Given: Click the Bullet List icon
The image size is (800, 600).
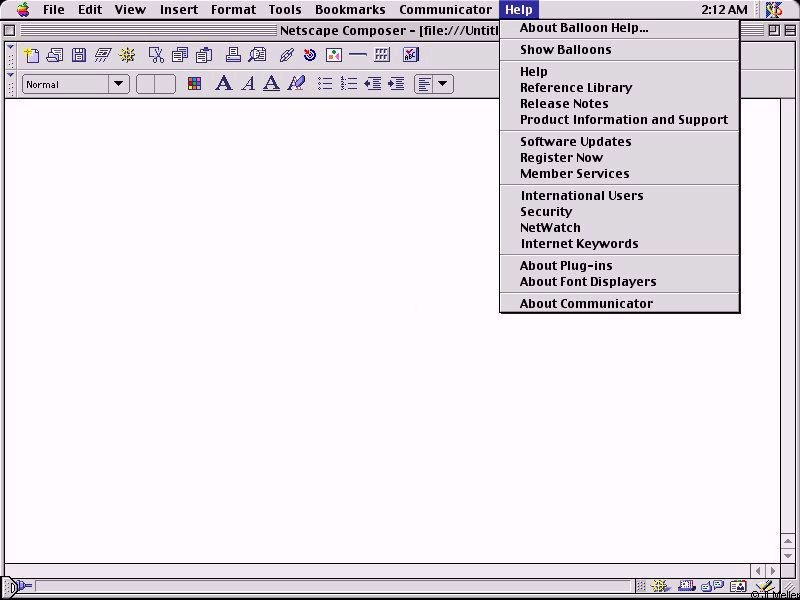Looking at the screenshot, I should click(325, 84).
